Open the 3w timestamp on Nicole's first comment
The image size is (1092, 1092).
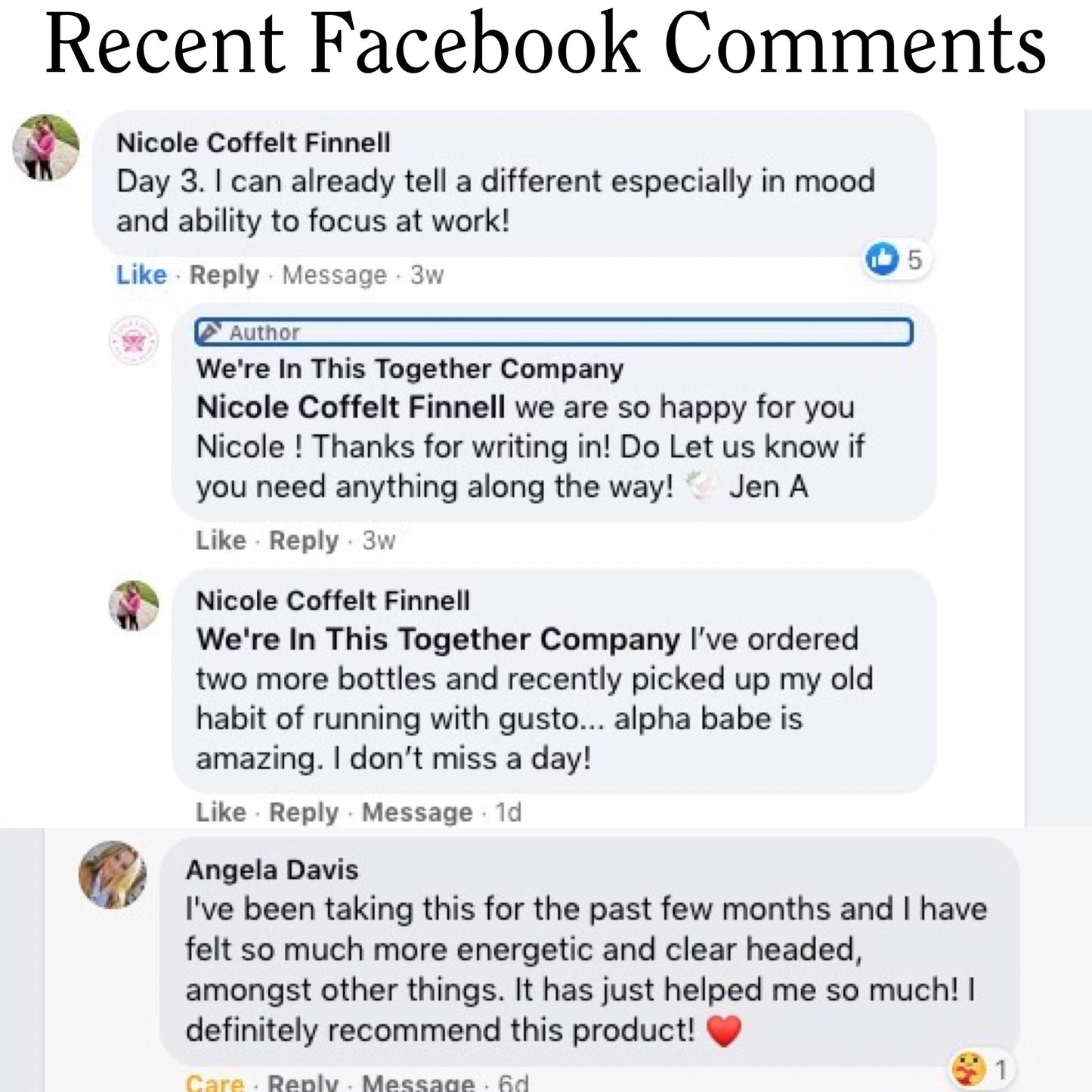point(426,275)
